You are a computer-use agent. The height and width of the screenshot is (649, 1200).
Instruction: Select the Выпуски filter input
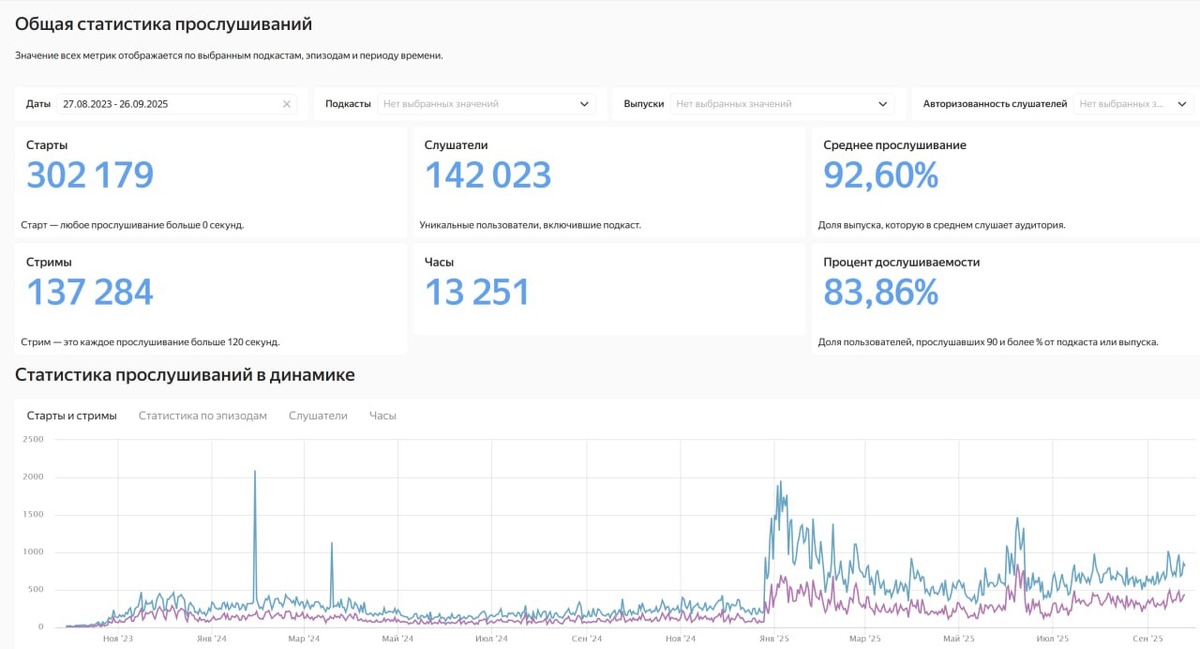(x=782, y=104)
